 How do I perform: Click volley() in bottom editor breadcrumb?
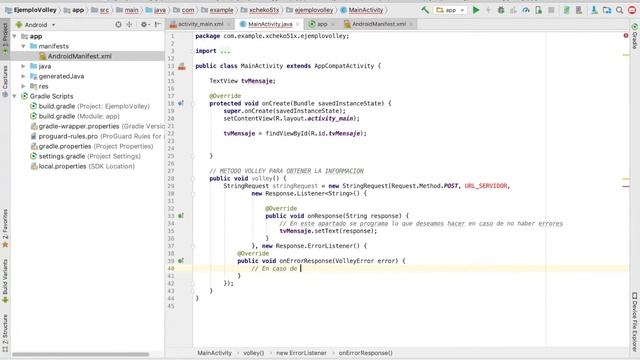(x=253, y=353)
